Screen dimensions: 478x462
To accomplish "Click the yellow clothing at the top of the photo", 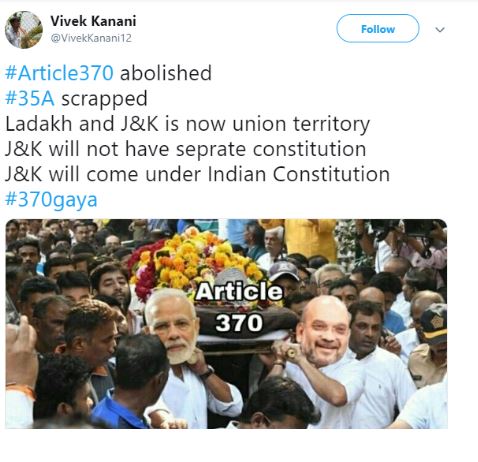I will 308,238.
